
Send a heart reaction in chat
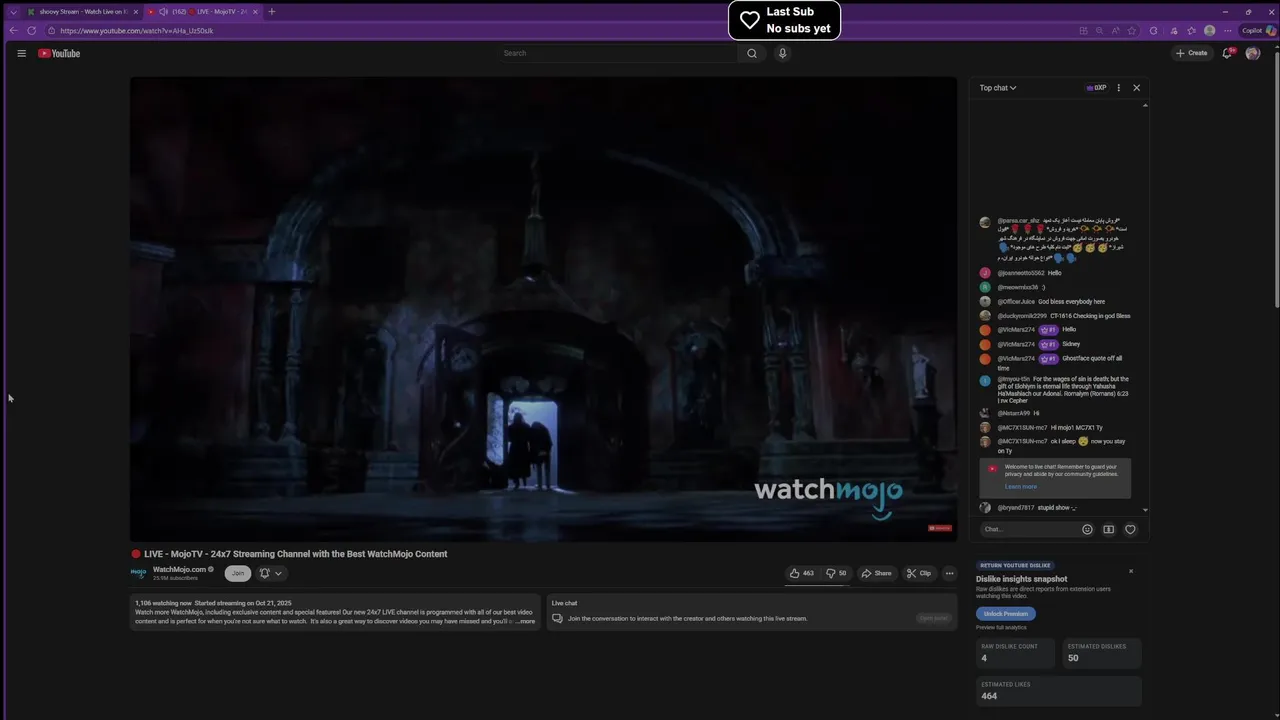(1130, 529)
